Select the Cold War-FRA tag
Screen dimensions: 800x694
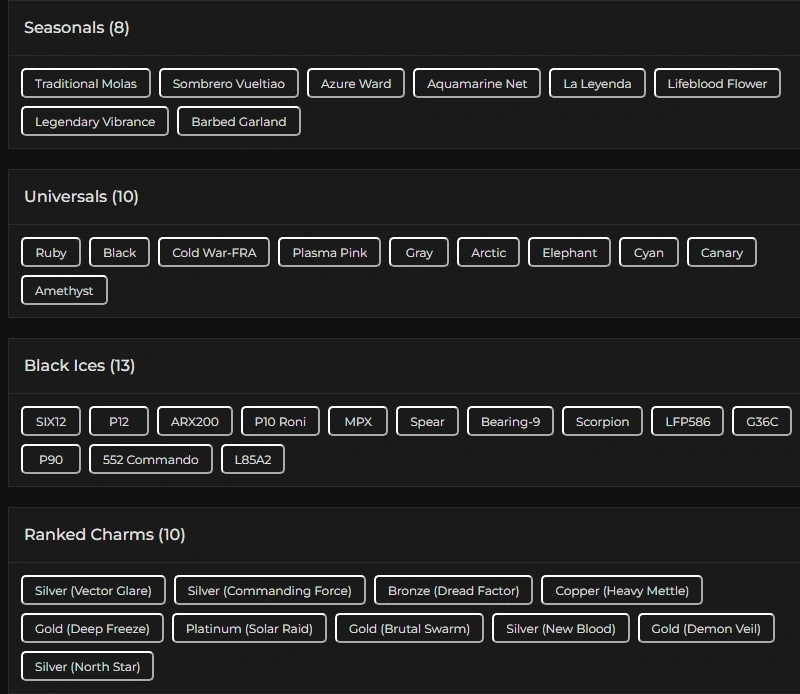point(214,252)
